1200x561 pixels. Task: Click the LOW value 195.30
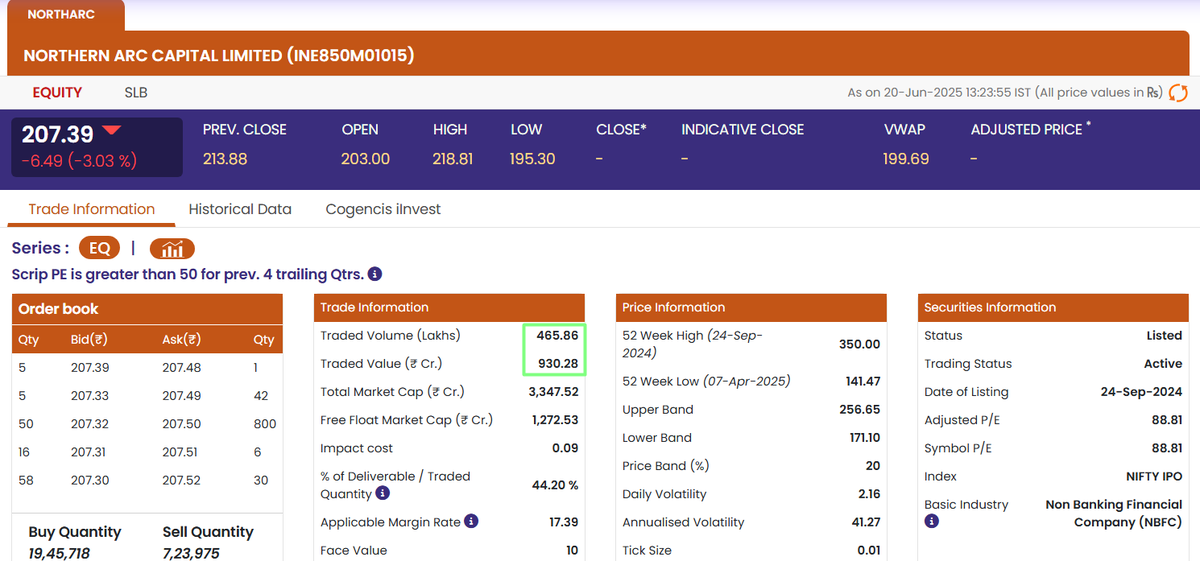(x=533, y=159)
